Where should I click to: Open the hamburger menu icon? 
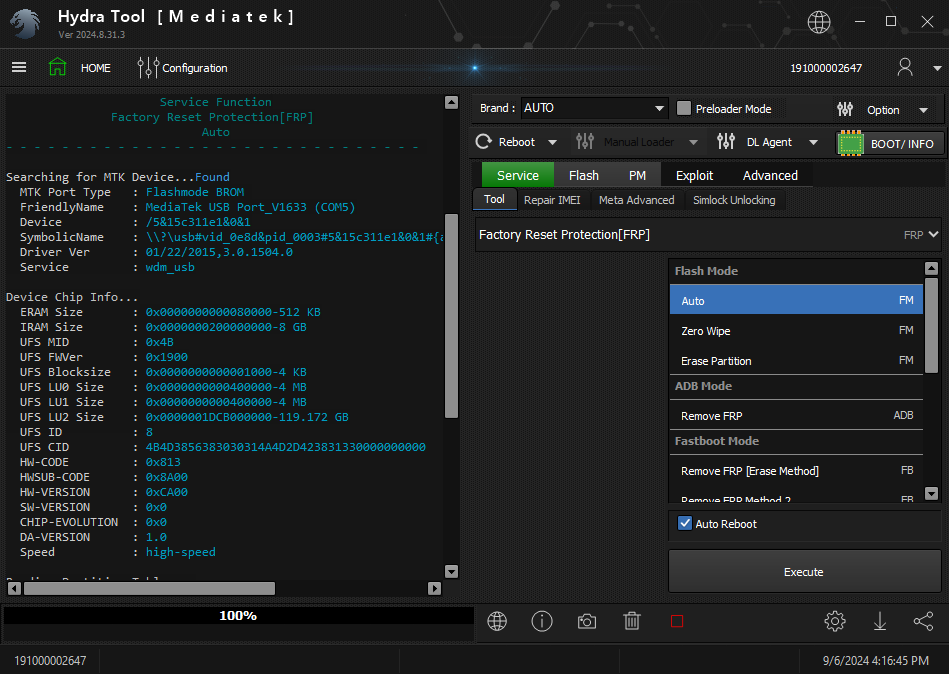coord(19,67)
